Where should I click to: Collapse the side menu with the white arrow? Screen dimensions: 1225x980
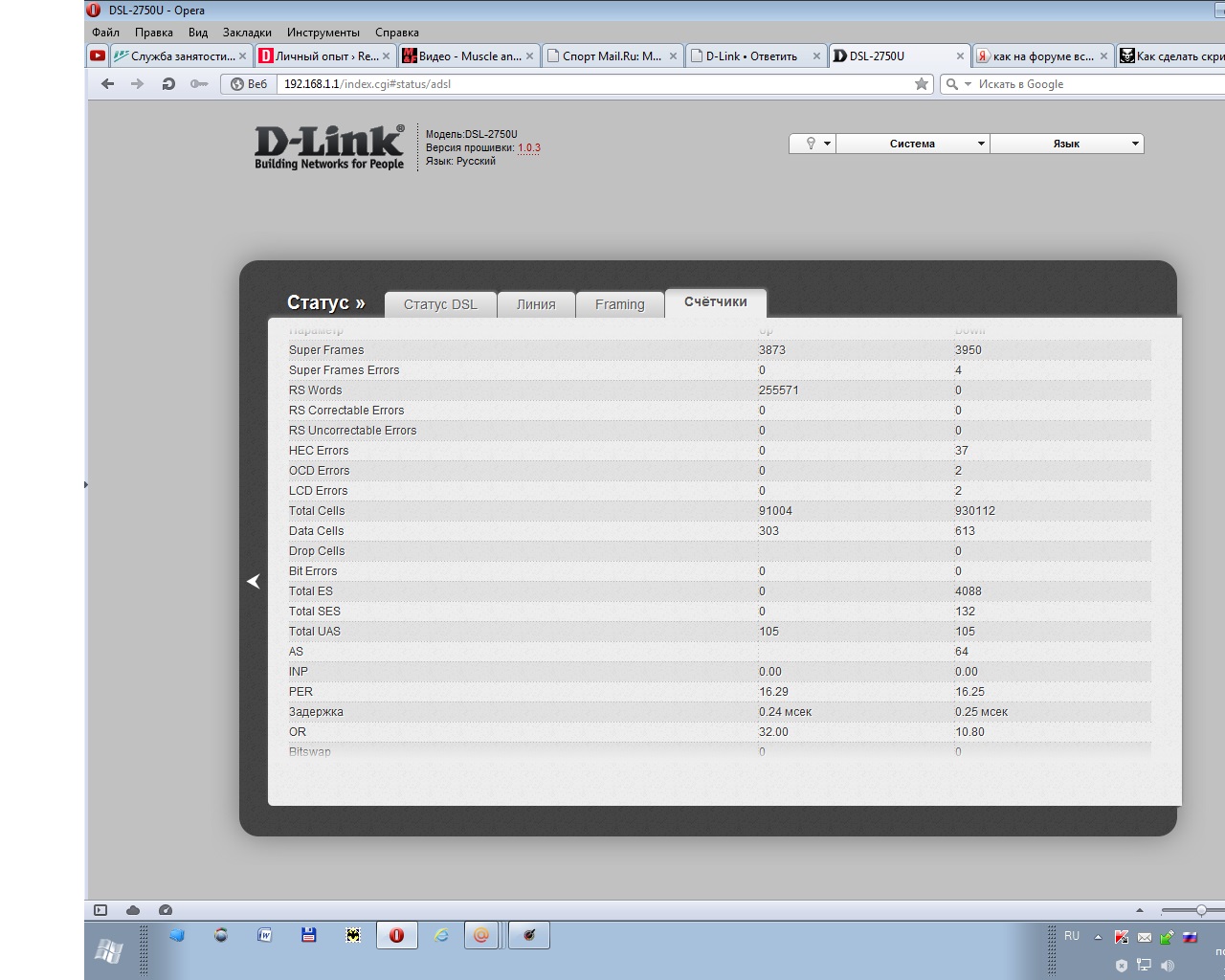pos(254,581)
